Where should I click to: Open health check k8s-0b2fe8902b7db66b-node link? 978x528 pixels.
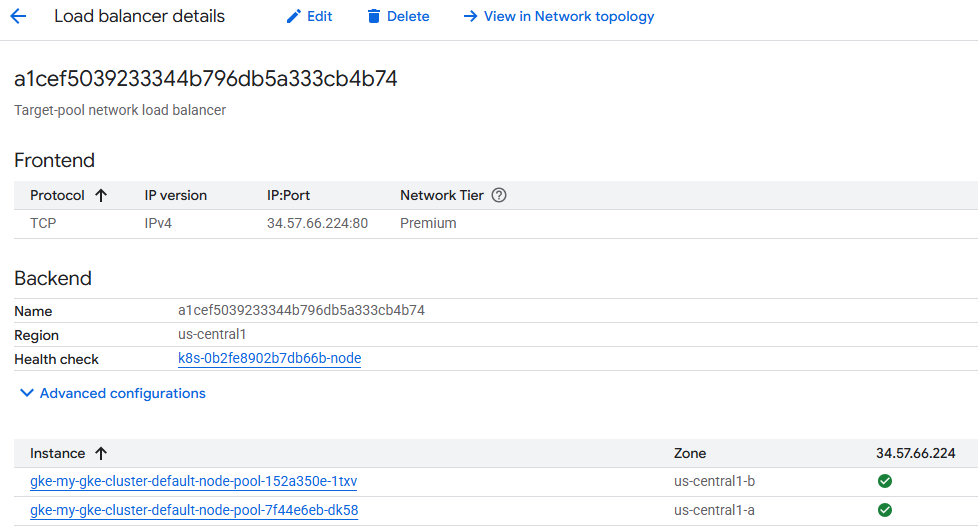tap(269, 358)
